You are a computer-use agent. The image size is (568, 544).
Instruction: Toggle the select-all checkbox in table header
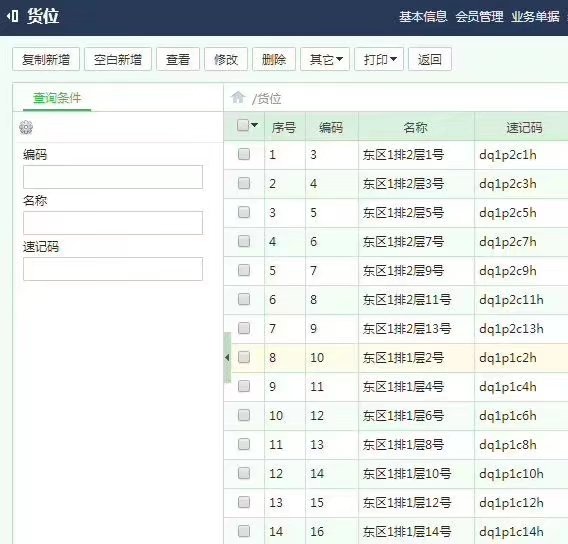[x=243, y=125]
